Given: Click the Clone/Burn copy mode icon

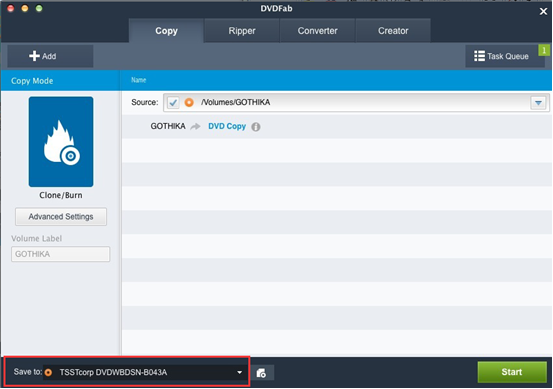Looking at the screenshot, I should coord(61,141).
